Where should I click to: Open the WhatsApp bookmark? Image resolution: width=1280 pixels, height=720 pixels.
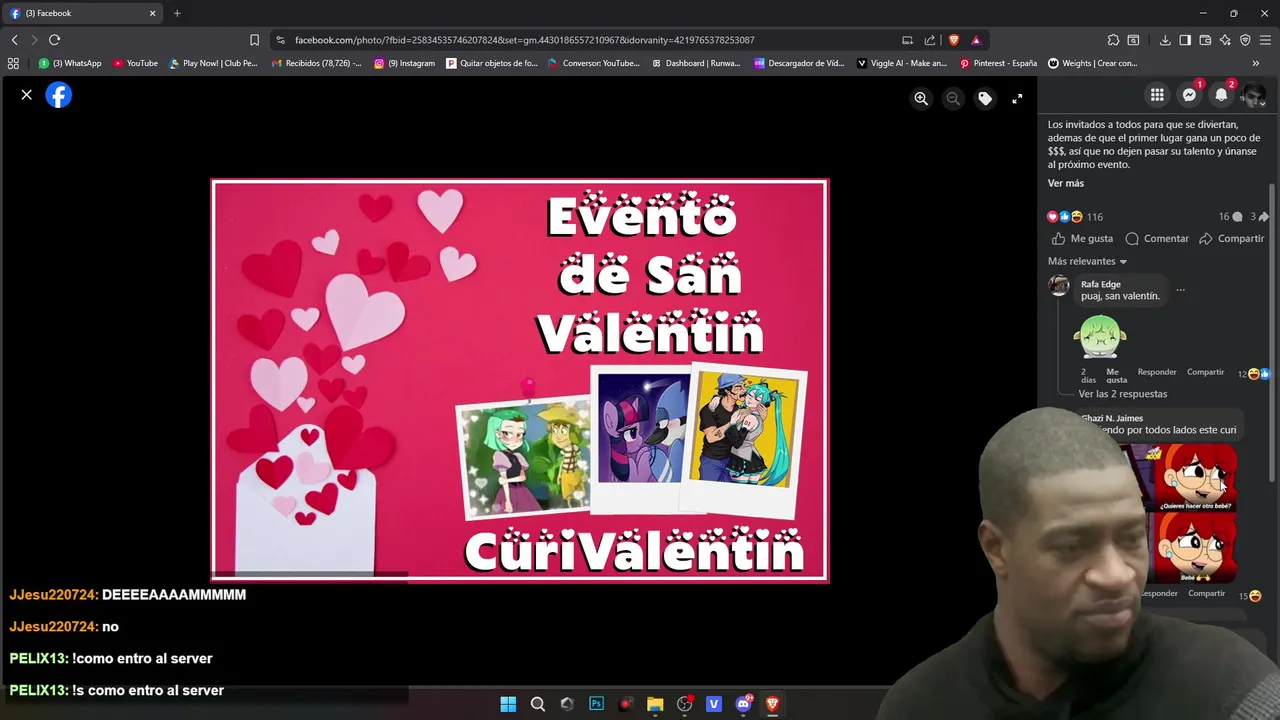[x=70, y=63]
